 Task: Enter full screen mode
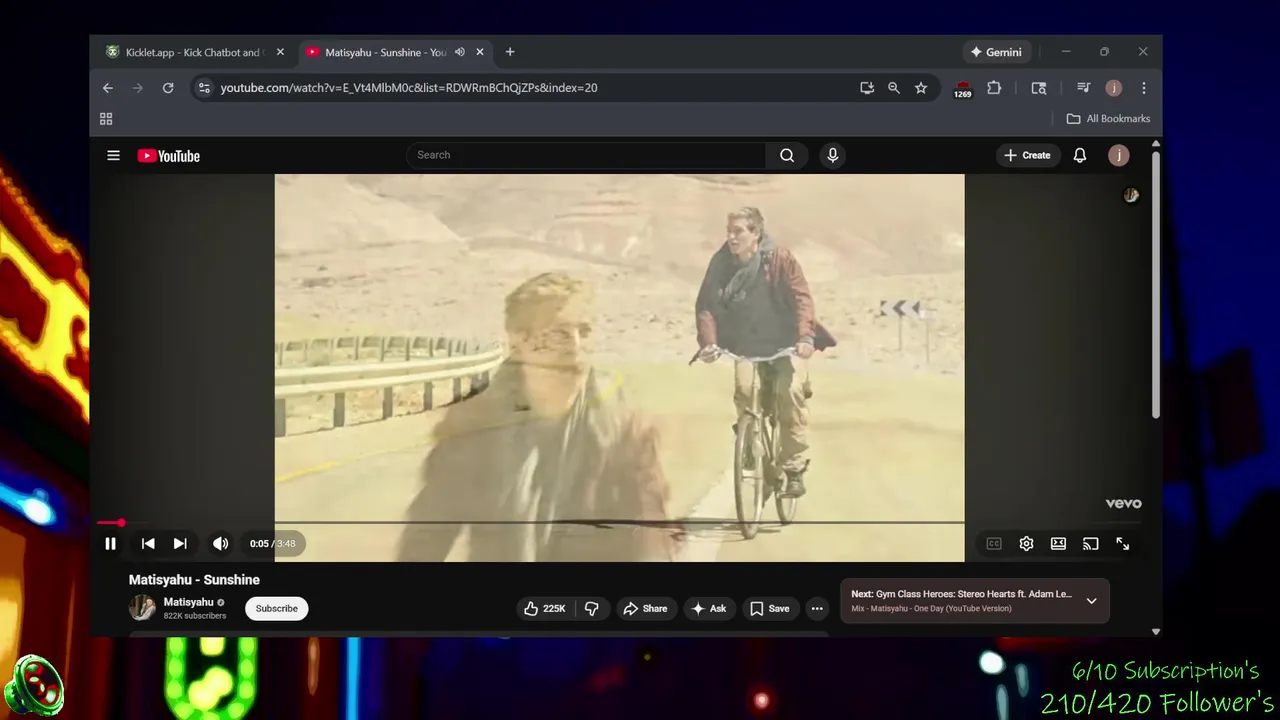[x=1122, y=543]
